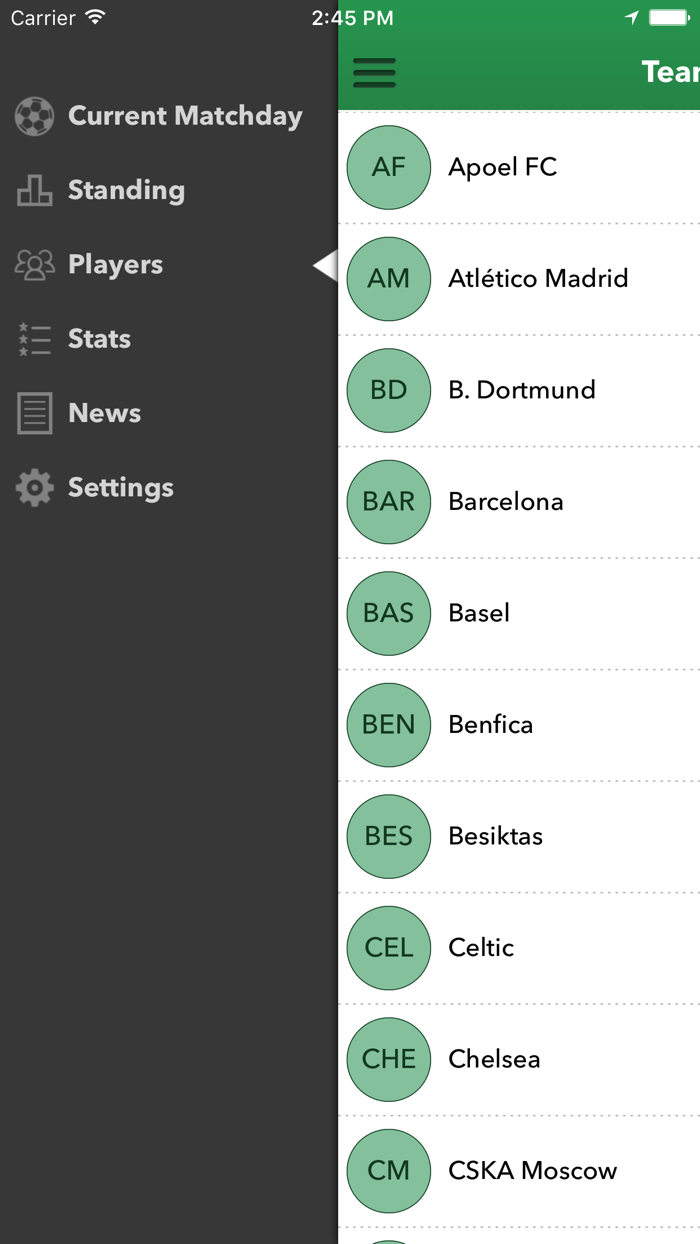Open Stats via the list icon
The image size is (700, 1244).
coord(34,339)
